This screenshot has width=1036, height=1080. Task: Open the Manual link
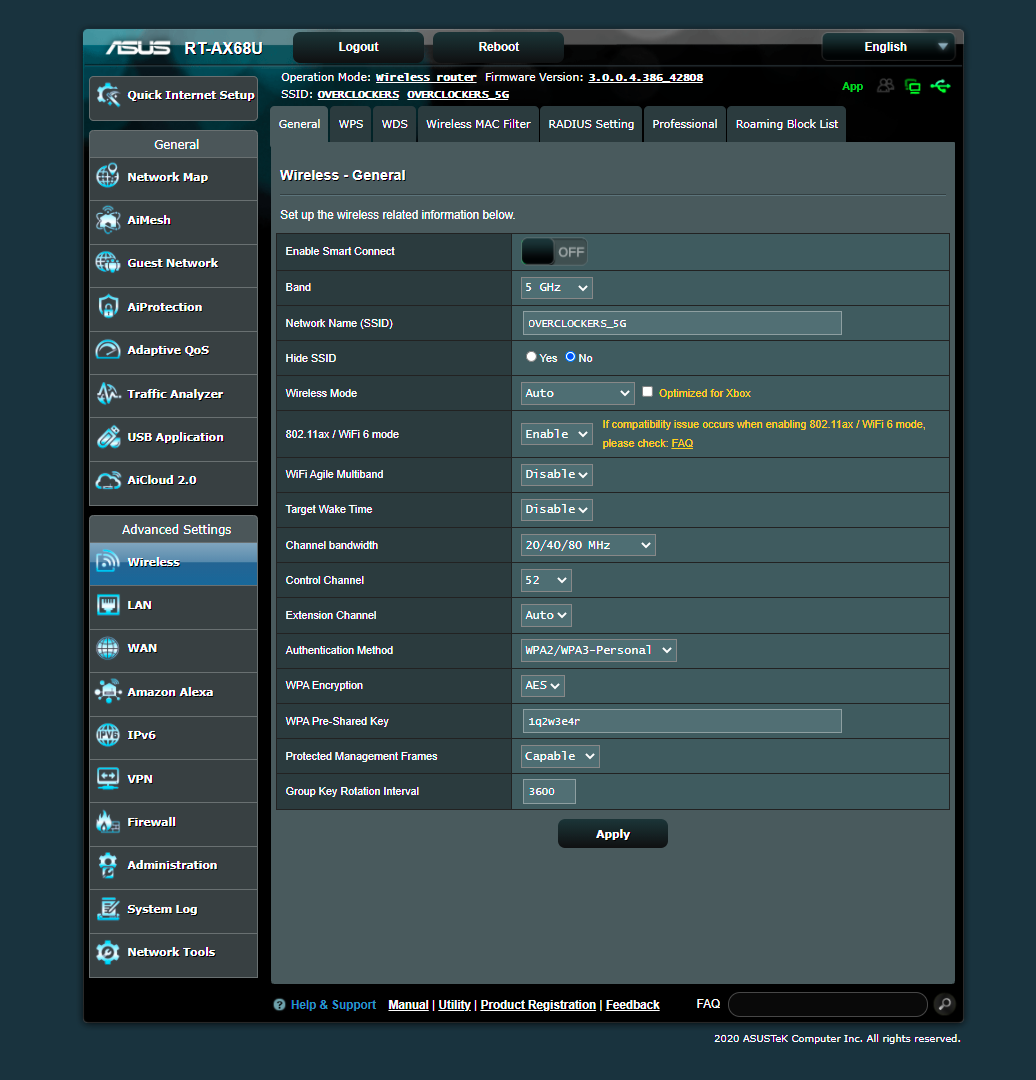[408, 1005]
